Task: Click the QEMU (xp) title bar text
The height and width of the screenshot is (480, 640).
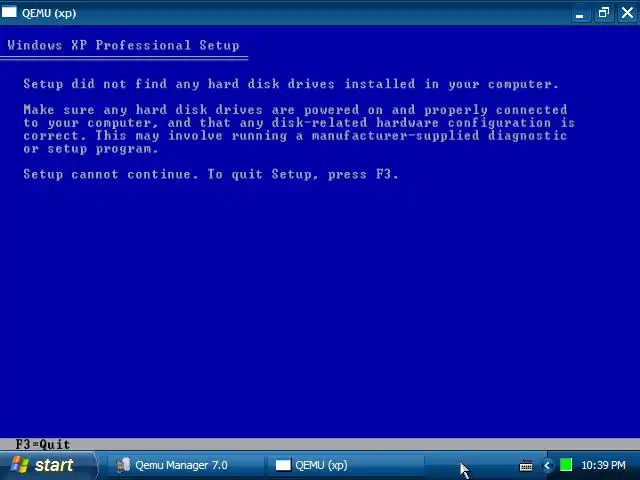Action: point(49,13)
